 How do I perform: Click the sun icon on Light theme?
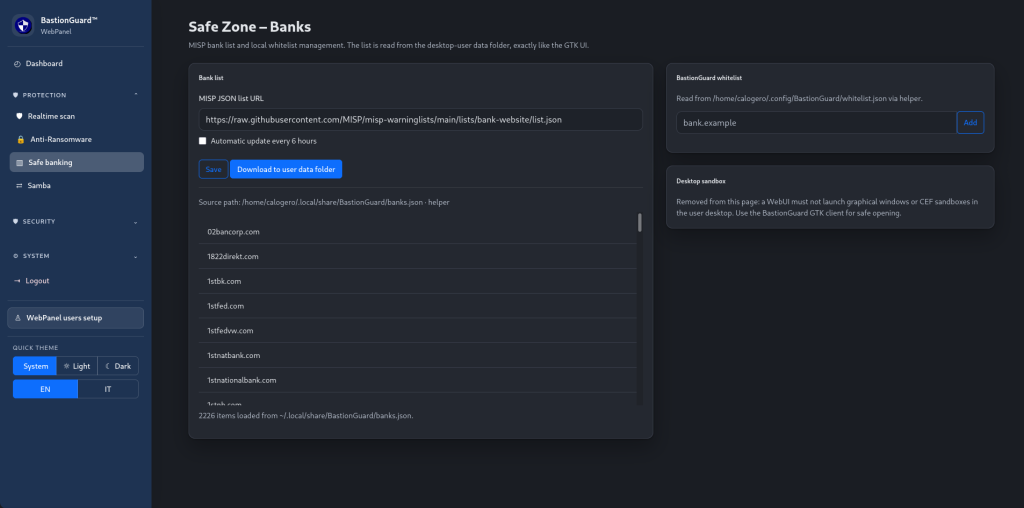click(66, 366)
